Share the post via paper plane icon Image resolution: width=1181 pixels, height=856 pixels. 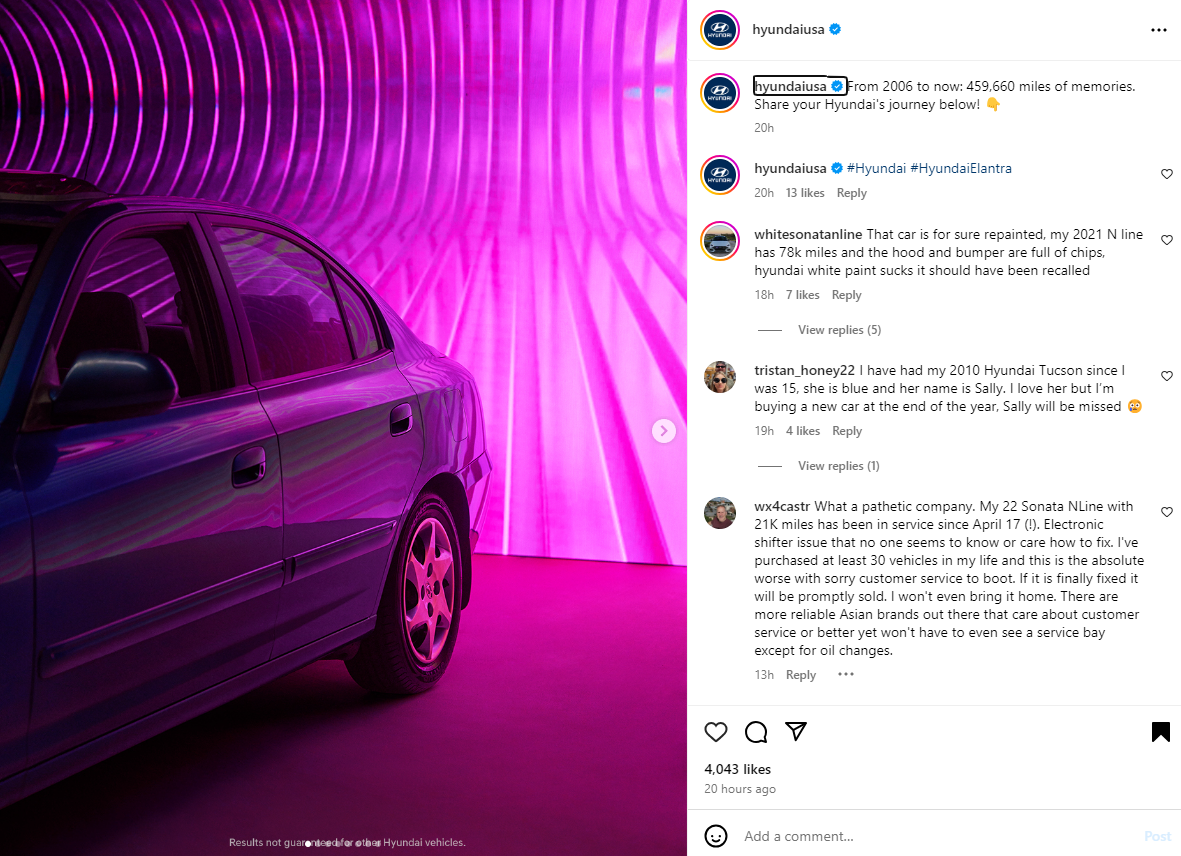pos(796,731)
